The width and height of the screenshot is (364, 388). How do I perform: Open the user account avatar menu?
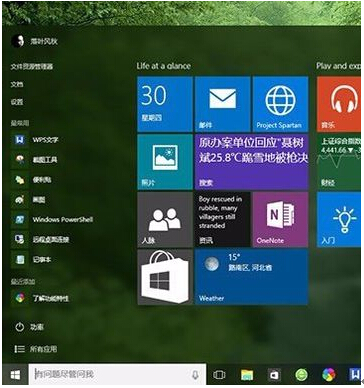pos(18,41)
